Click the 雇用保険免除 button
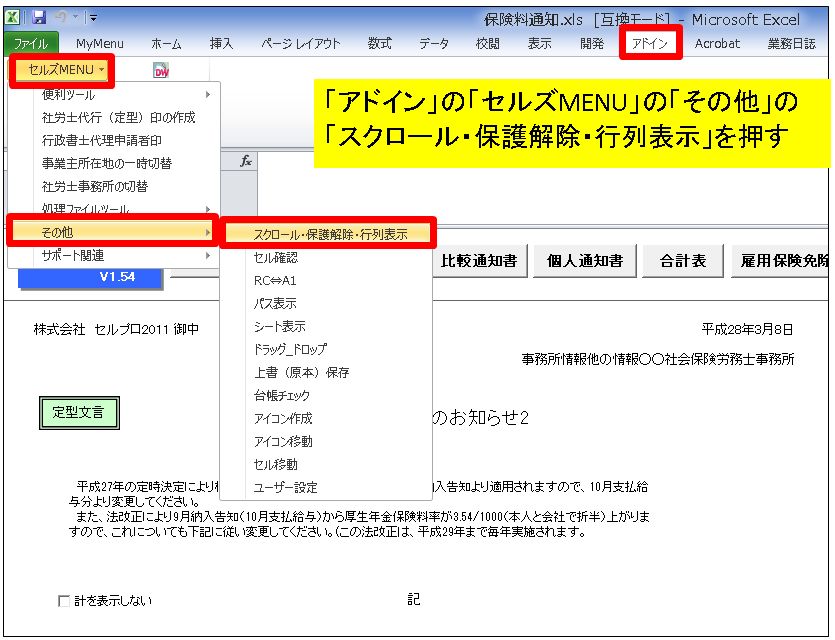Image resolution: width=835 pixels, height=640 pixels. tap(781, 260)
